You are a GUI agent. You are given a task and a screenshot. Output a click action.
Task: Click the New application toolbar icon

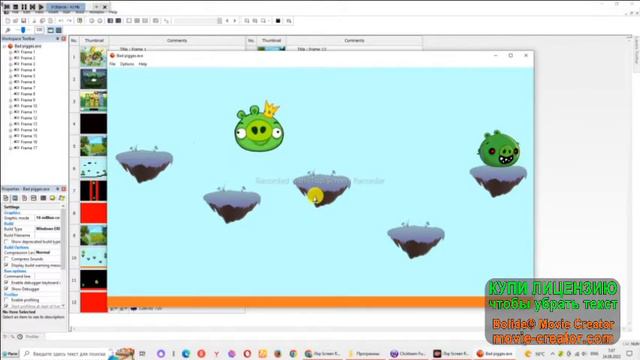[8, 21]
